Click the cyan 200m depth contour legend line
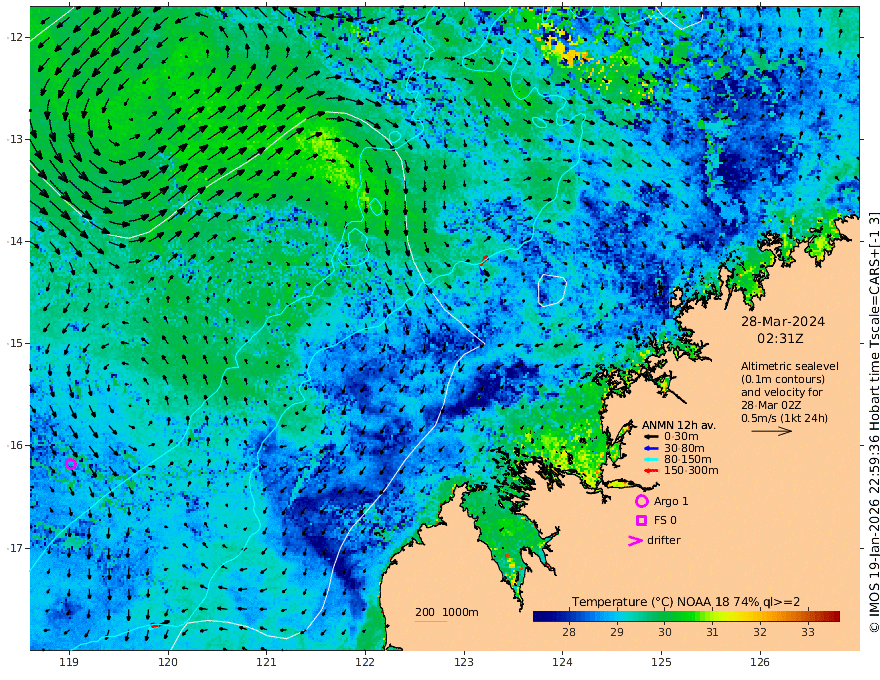Viewport: 880px width, 680px height. [x=431, y=621]
